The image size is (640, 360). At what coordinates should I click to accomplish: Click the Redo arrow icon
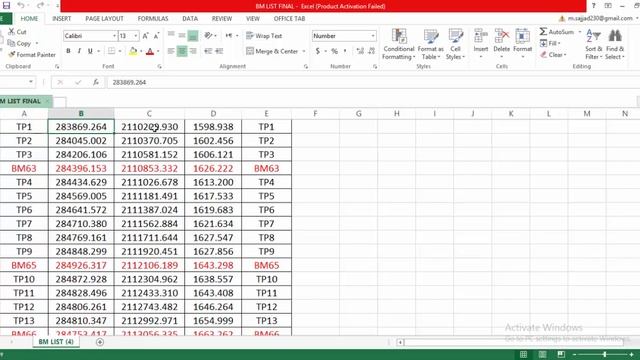click(40, 6)
